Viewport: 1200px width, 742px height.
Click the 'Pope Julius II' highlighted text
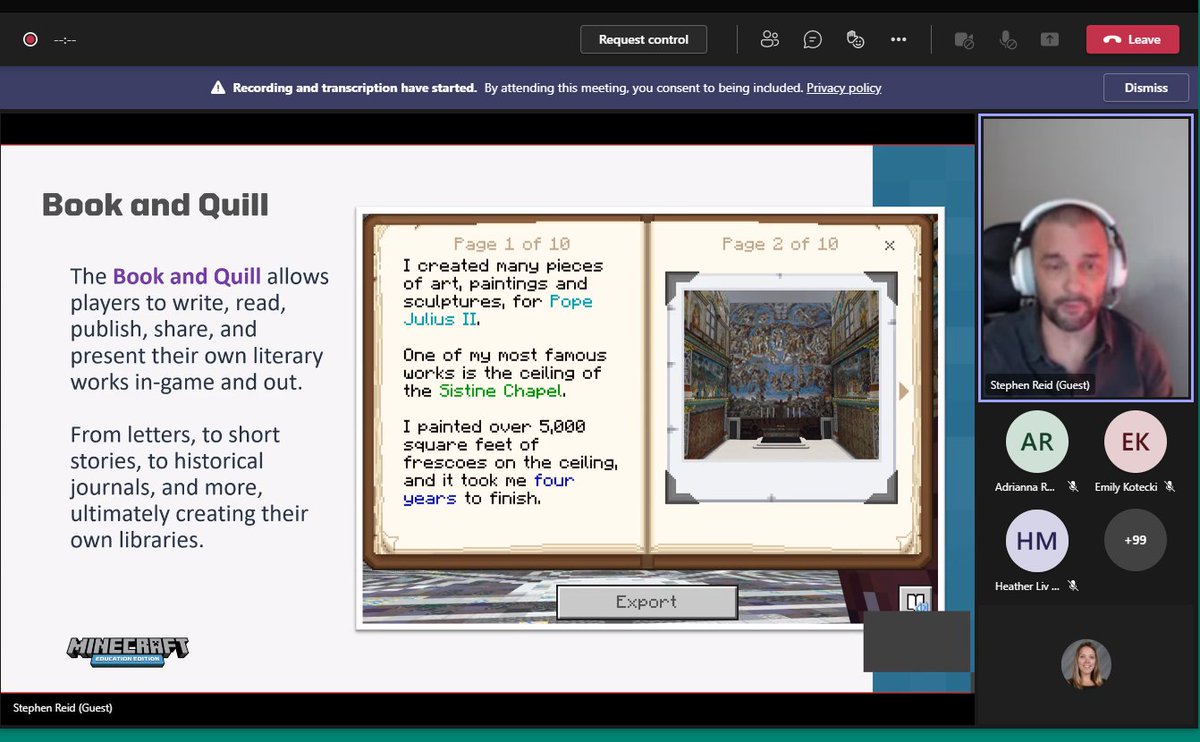pos(498,310)
